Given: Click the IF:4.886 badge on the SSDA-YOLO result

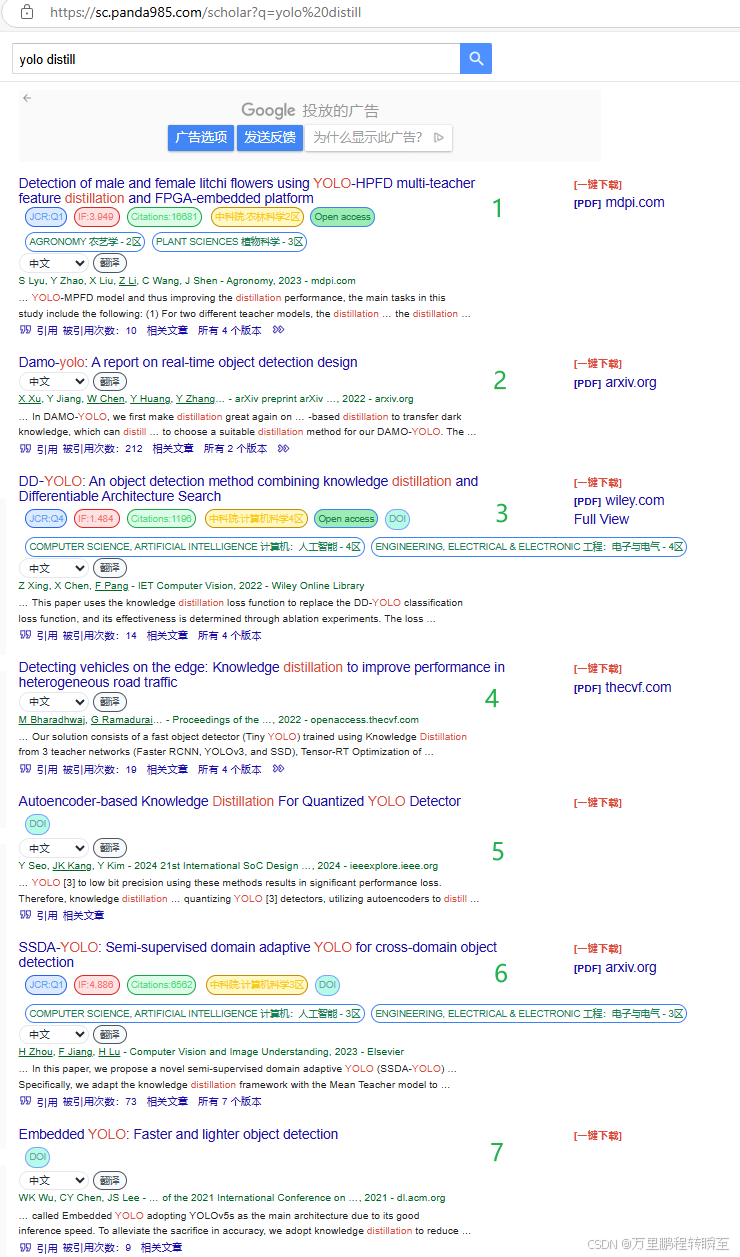Looking at the screenshot, I should click(97, 985).
